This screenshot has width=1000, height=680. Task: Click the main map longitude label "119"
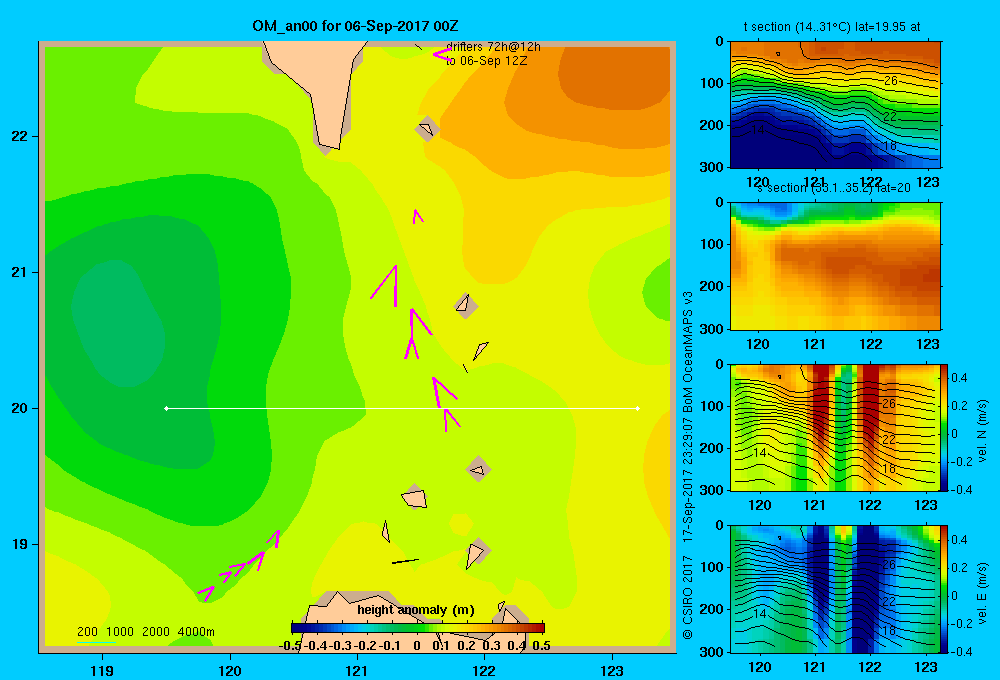[x=102, y=670]
